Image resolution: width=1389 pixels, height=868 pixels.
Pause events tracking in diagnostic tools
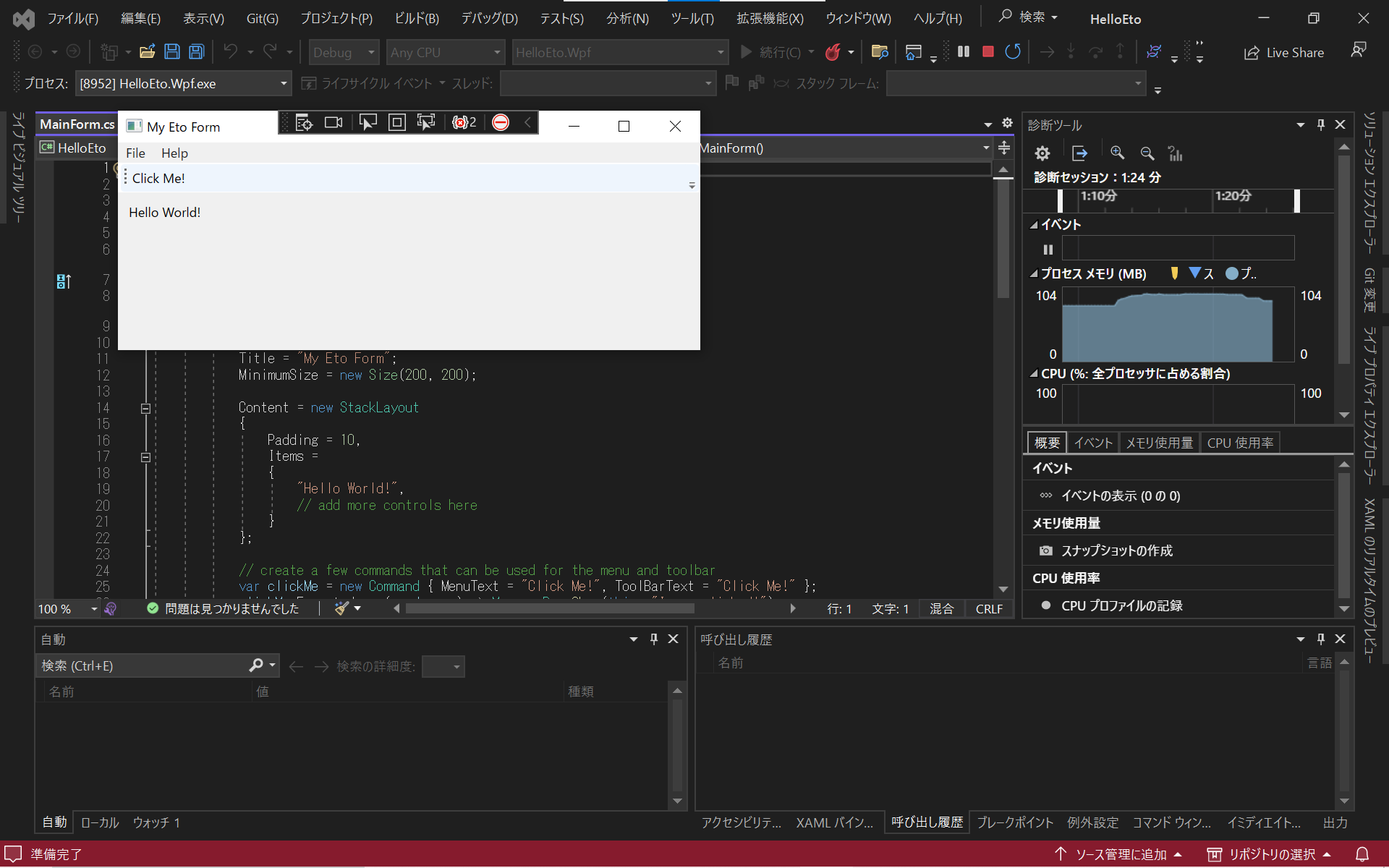click(1048, 250)
